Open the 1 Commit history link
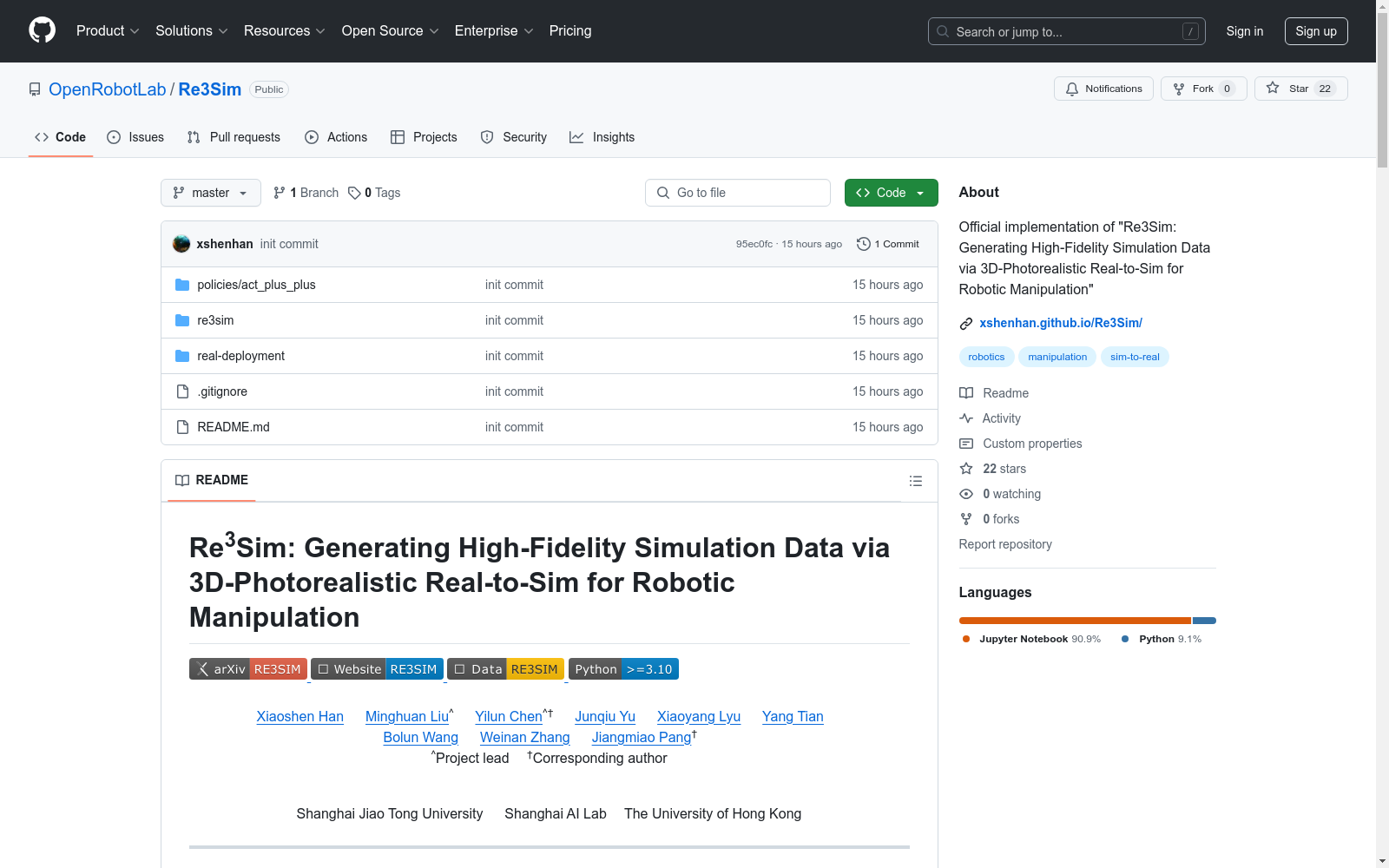Image resolution: width=1389 pixels, height=868 pixels. 888,244
